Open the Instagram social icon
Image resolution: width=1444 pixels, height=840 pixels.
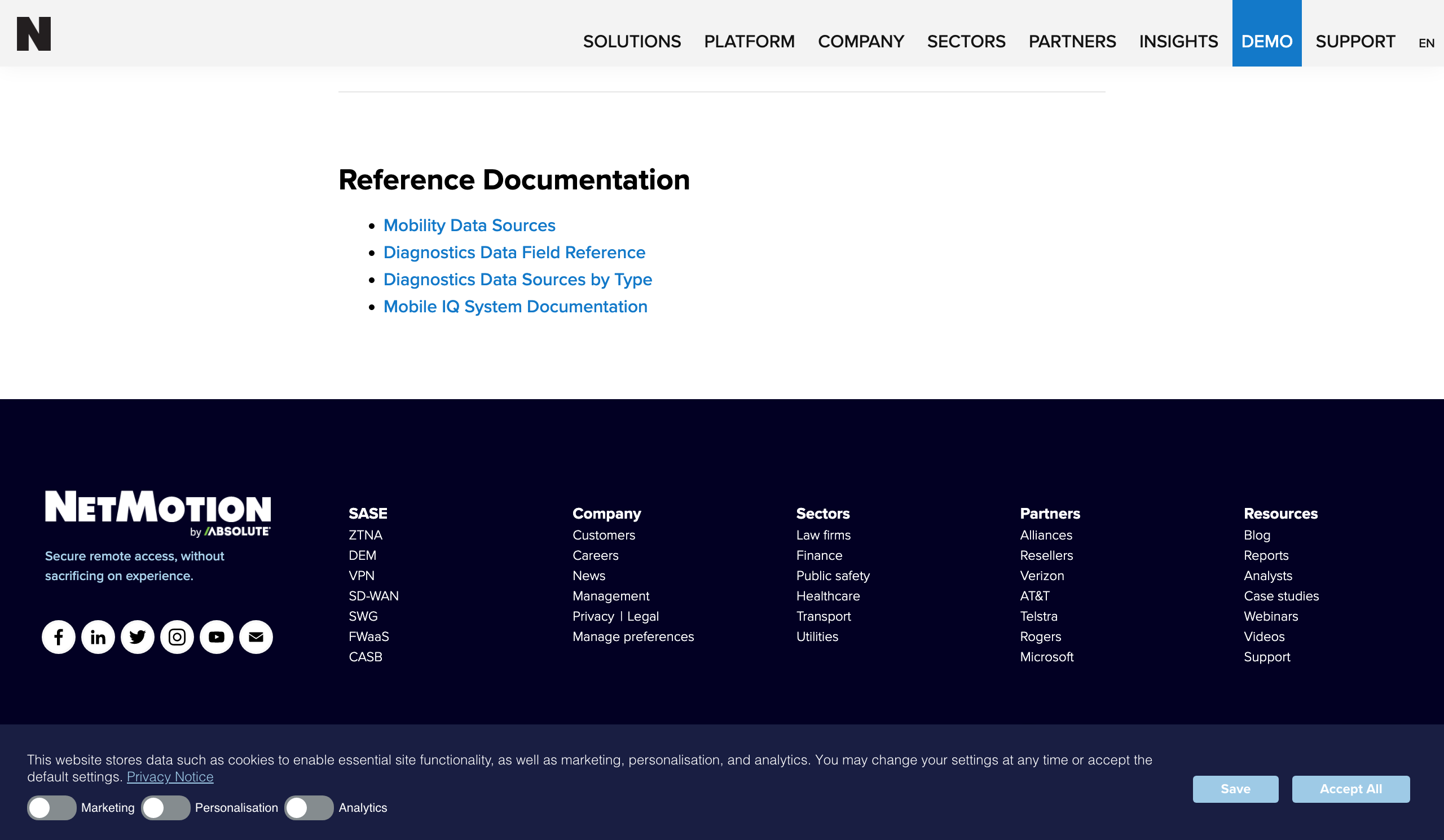(x=177, y=636)
